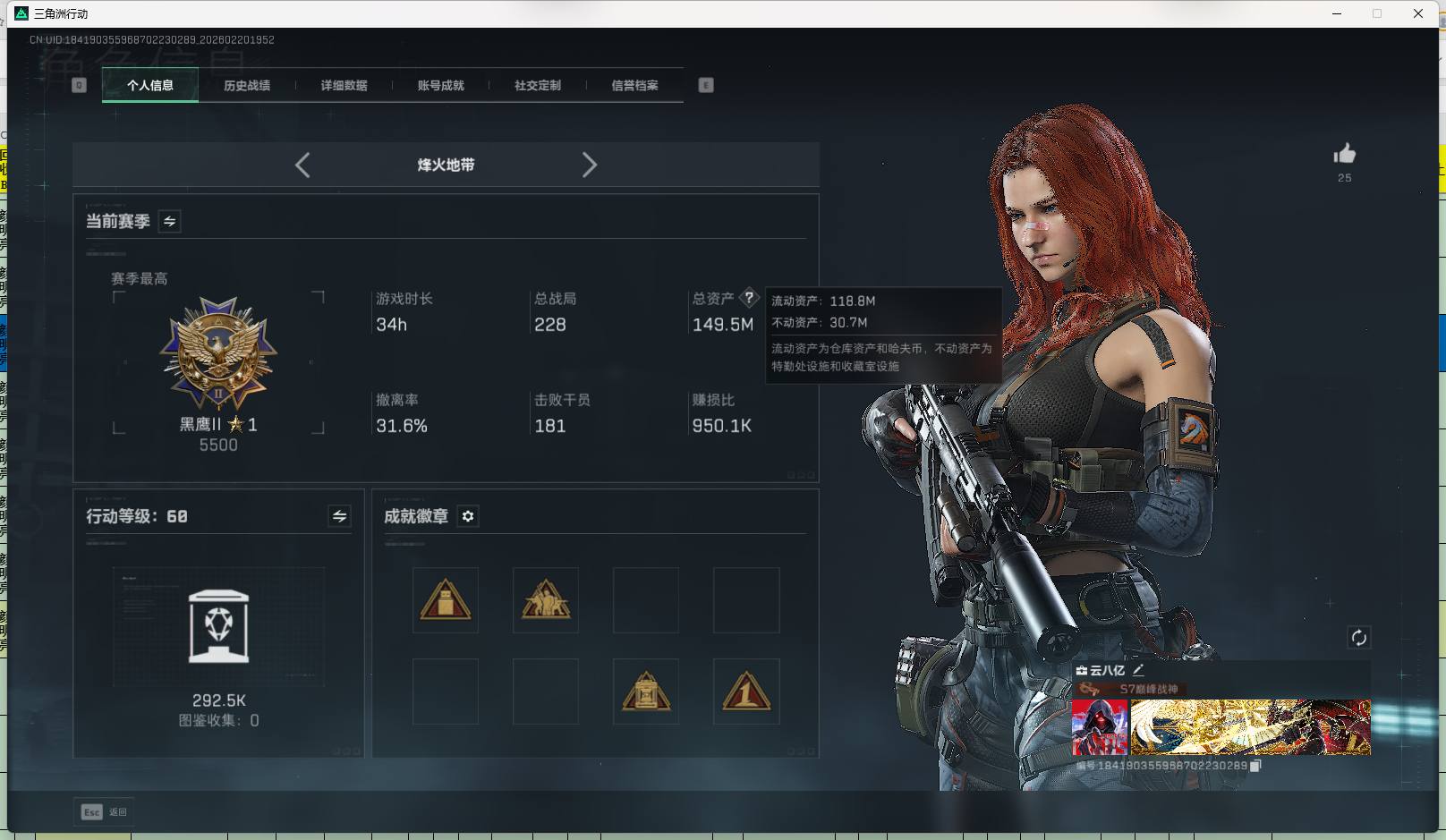Open the 信誉档案 tab
1446x840 pixels.
(634, 86)
